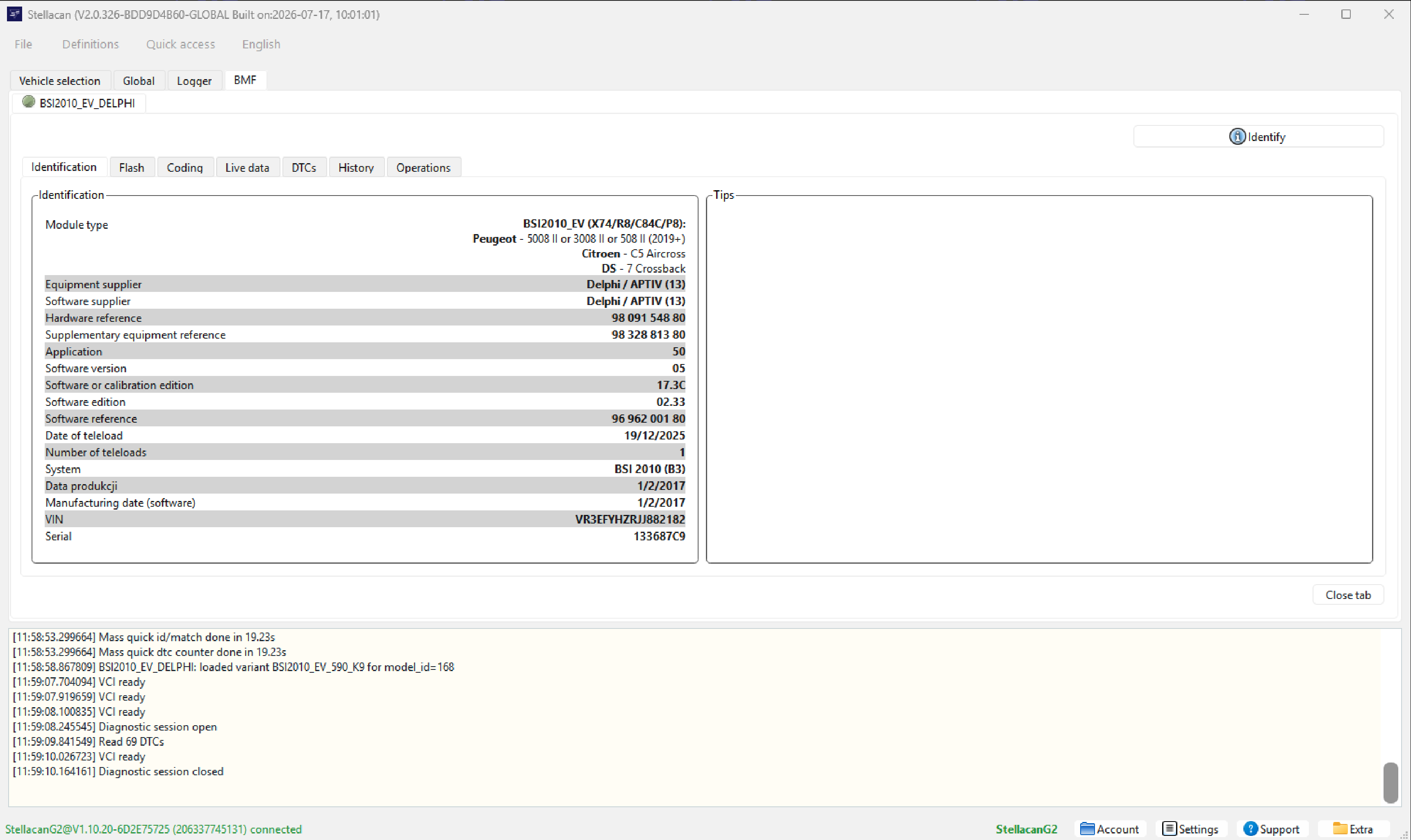
Task: Click the green status dot on BSI2010_EV_DELPHI tab
Action: click(28, 102)
